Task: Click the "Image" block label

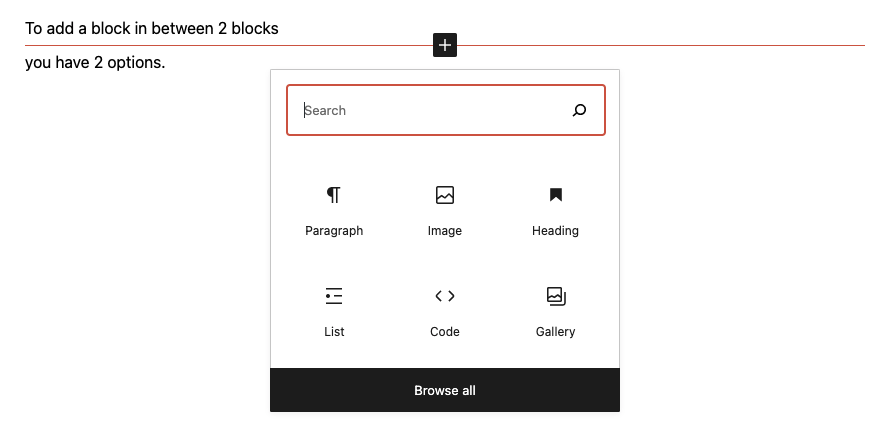Action: (x=445, y=231)
